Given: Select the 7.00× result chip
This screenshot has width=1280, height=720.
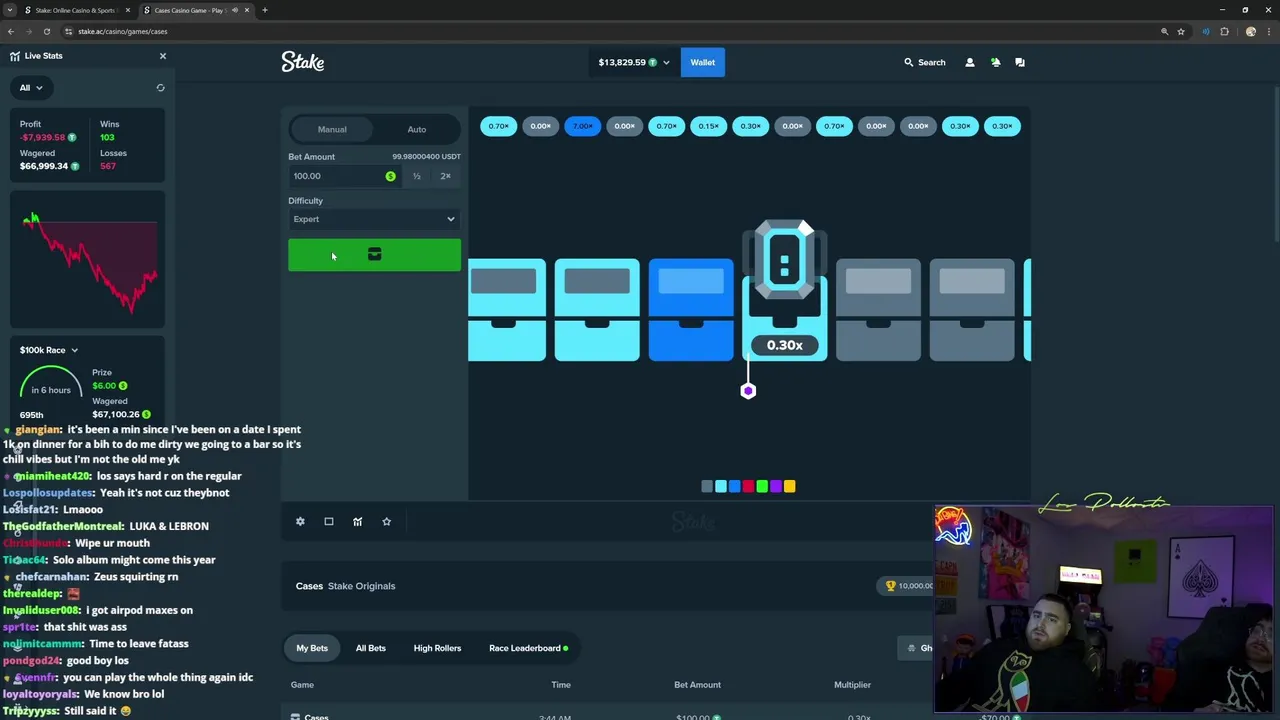Looking at the screenshot, I should pos(582,126).
